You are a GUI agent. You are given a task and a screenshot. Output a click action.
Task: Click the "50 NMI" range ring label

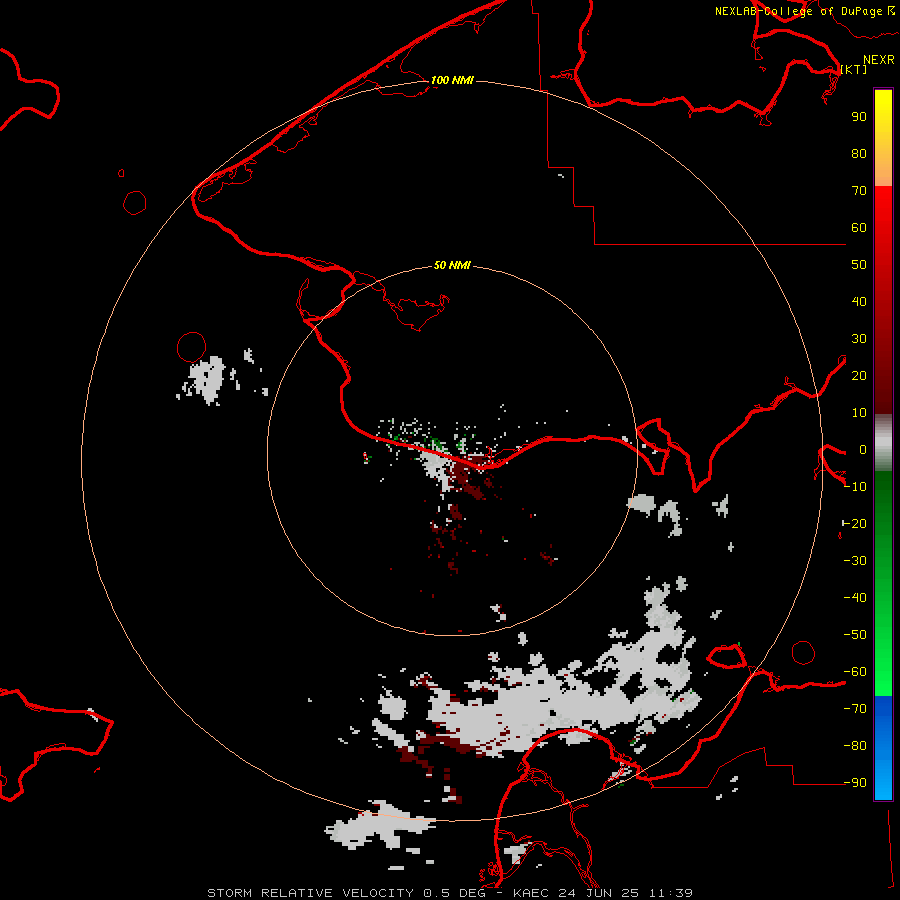click(x=452, y=265)
